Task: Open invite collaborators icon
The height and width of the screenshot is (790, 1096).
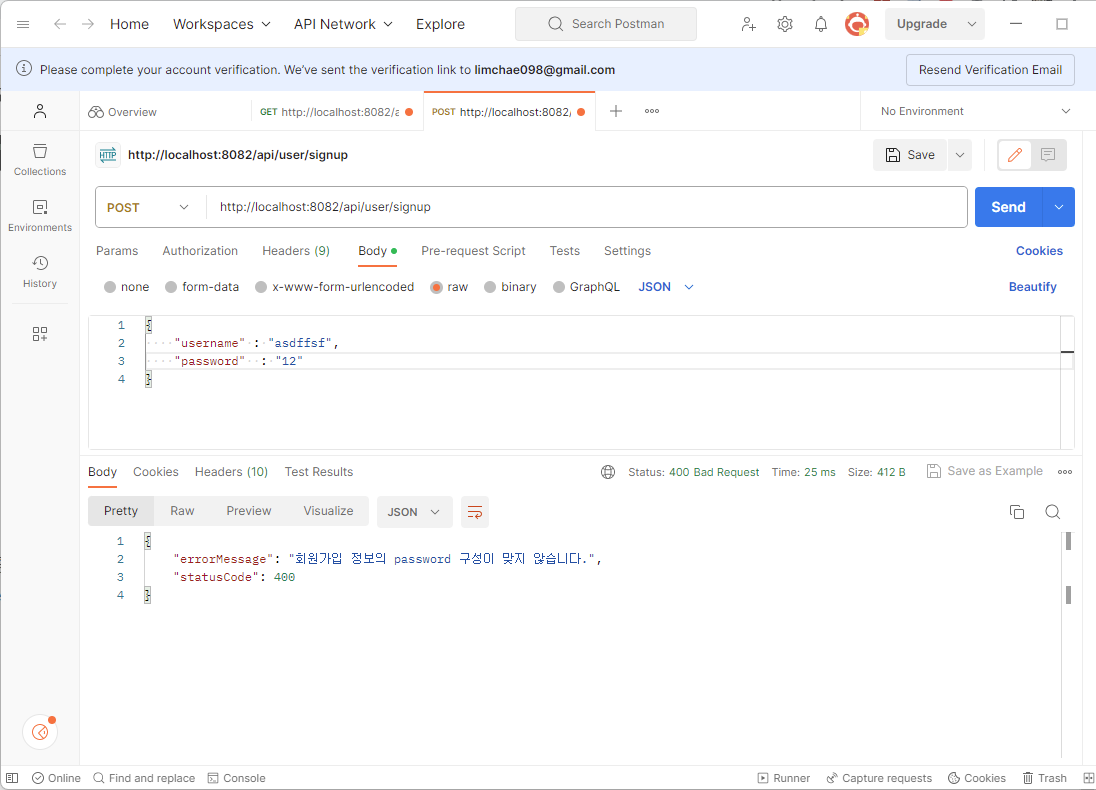Action: [749, 24]
